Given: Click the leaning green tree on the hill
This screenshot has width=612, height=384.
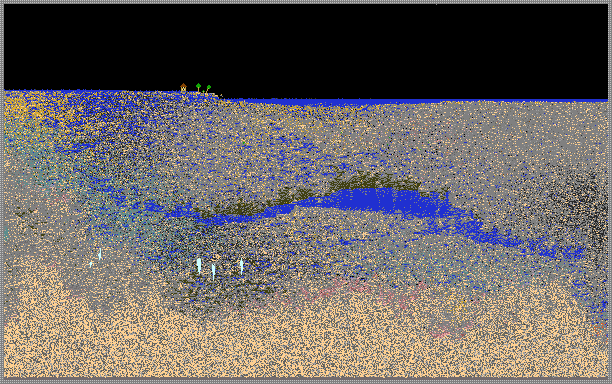Looking at the screenshot, I should point(208,89).
